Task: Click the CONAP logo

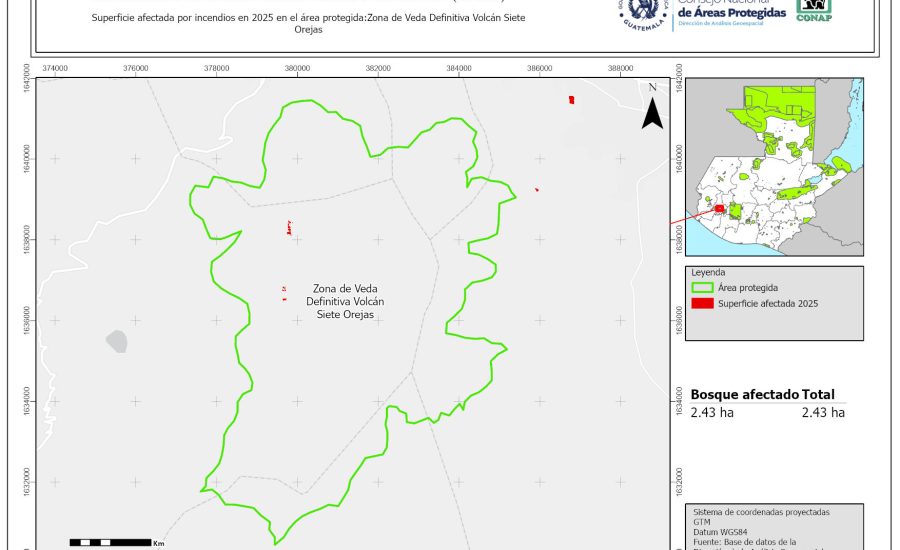Action: click(814, 9)
